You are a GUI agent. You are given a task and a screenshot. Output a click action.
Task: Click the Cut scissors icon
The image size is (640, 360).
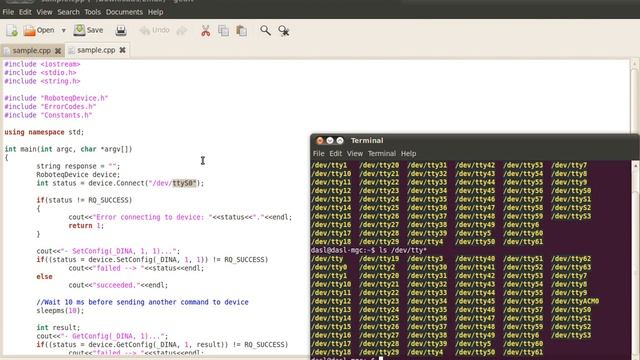[x=206, y=31]
